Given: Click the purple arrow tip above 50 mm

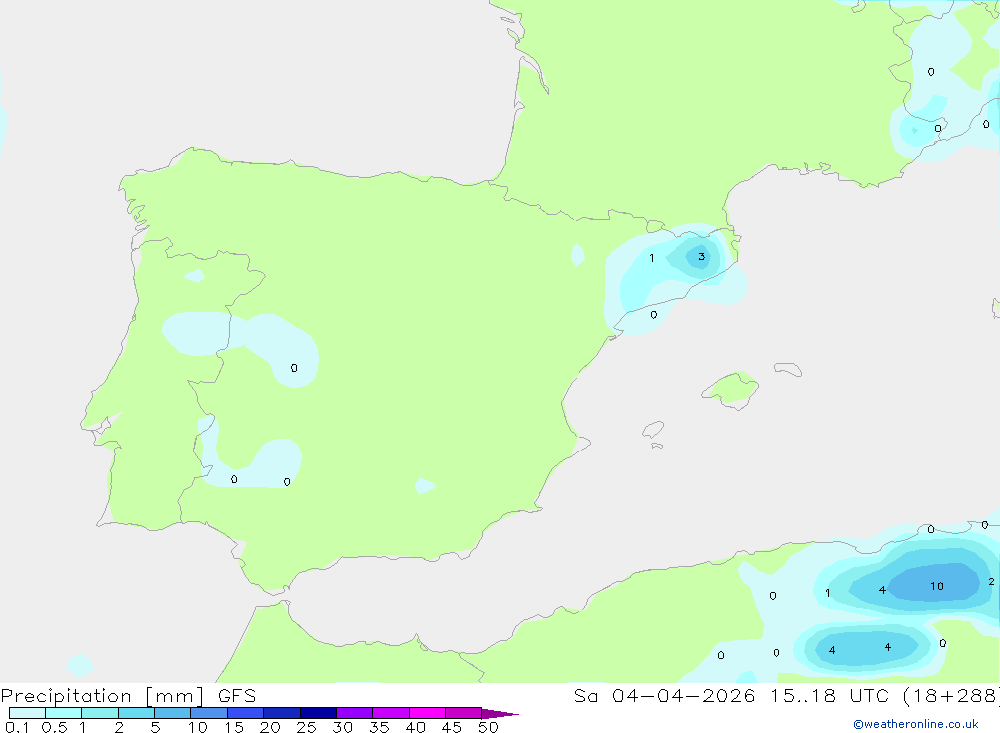Looking at the screenshot, I should point(499,713).
